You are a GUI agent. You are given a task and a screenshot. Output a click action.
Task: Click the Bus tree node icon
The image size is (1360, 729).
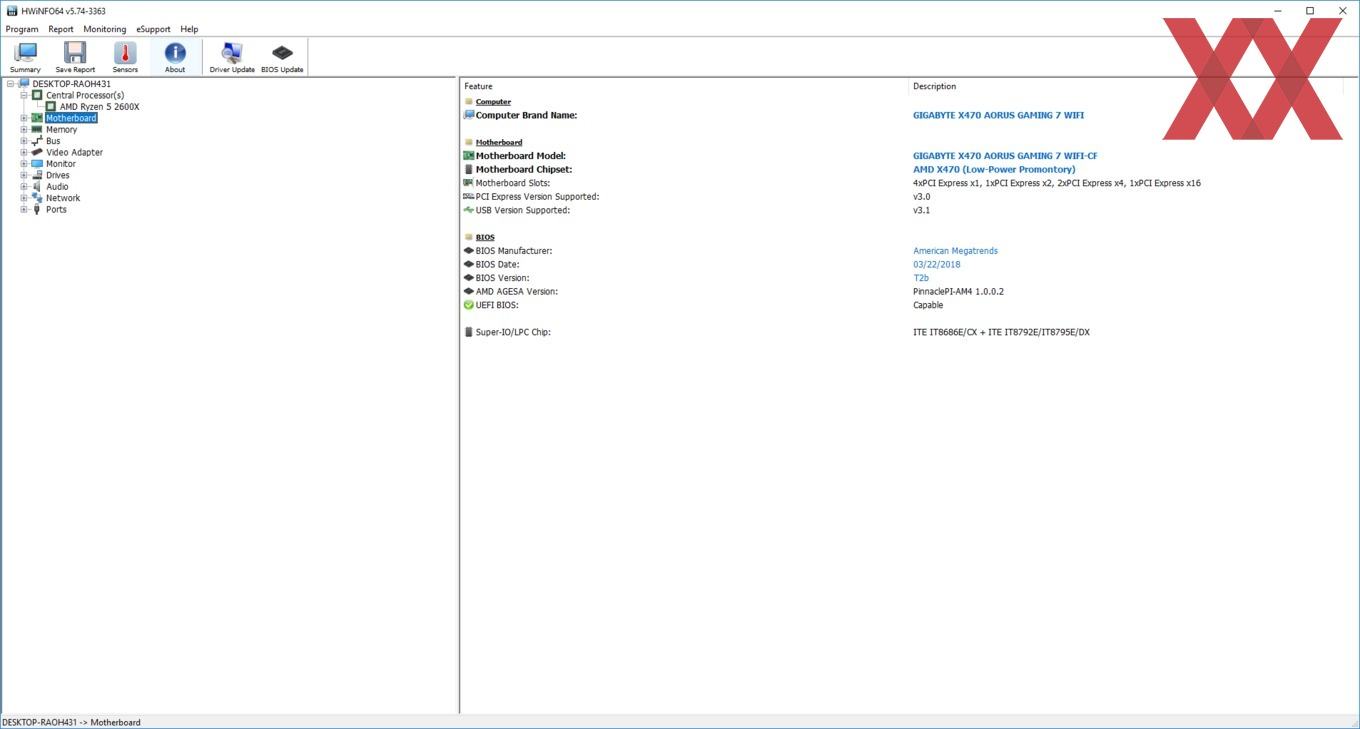coord(37,141)
